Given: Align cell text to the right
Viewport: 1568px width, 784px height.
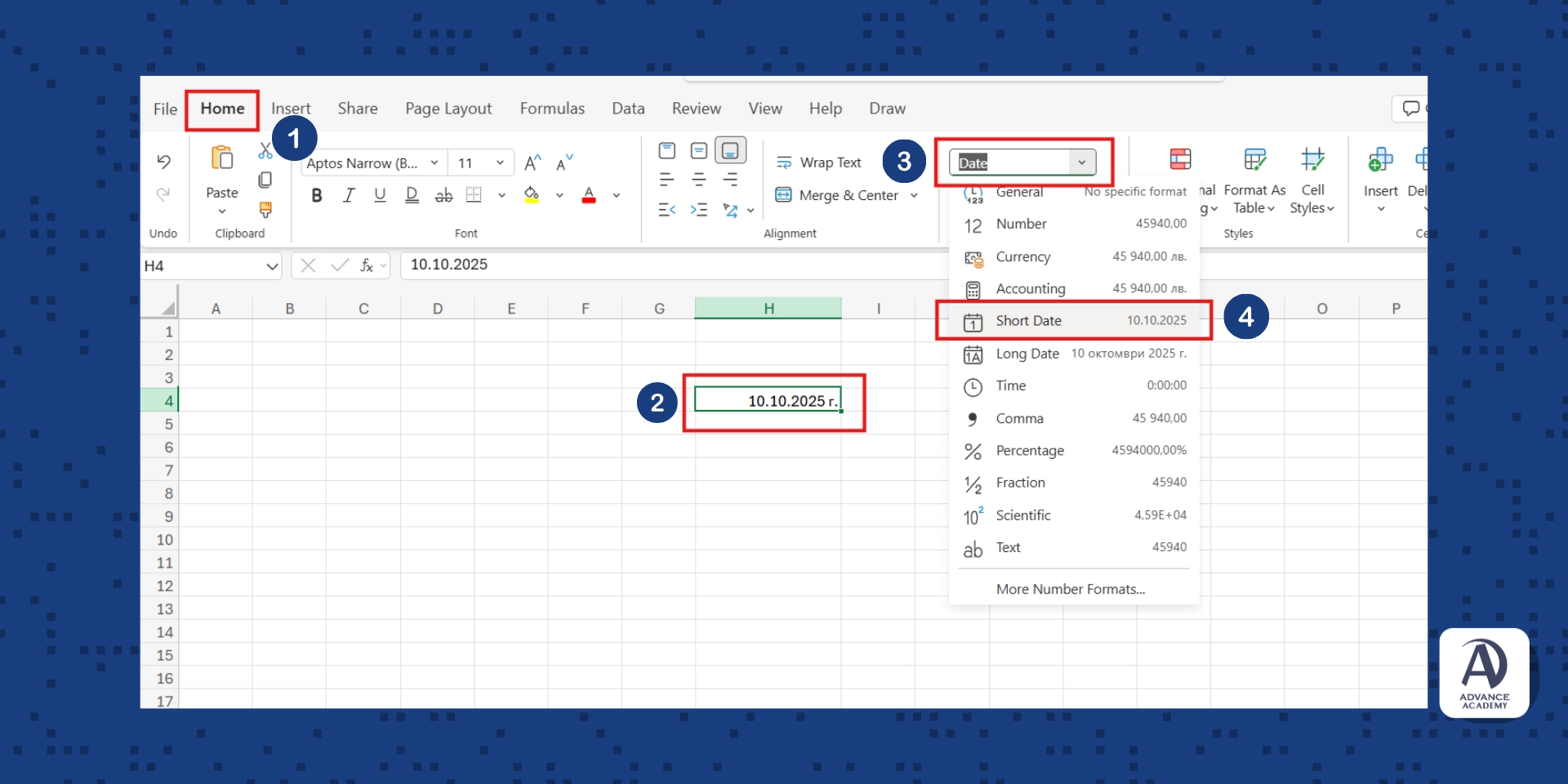Looking at the screenshot, I should click(x=730, y=180).
